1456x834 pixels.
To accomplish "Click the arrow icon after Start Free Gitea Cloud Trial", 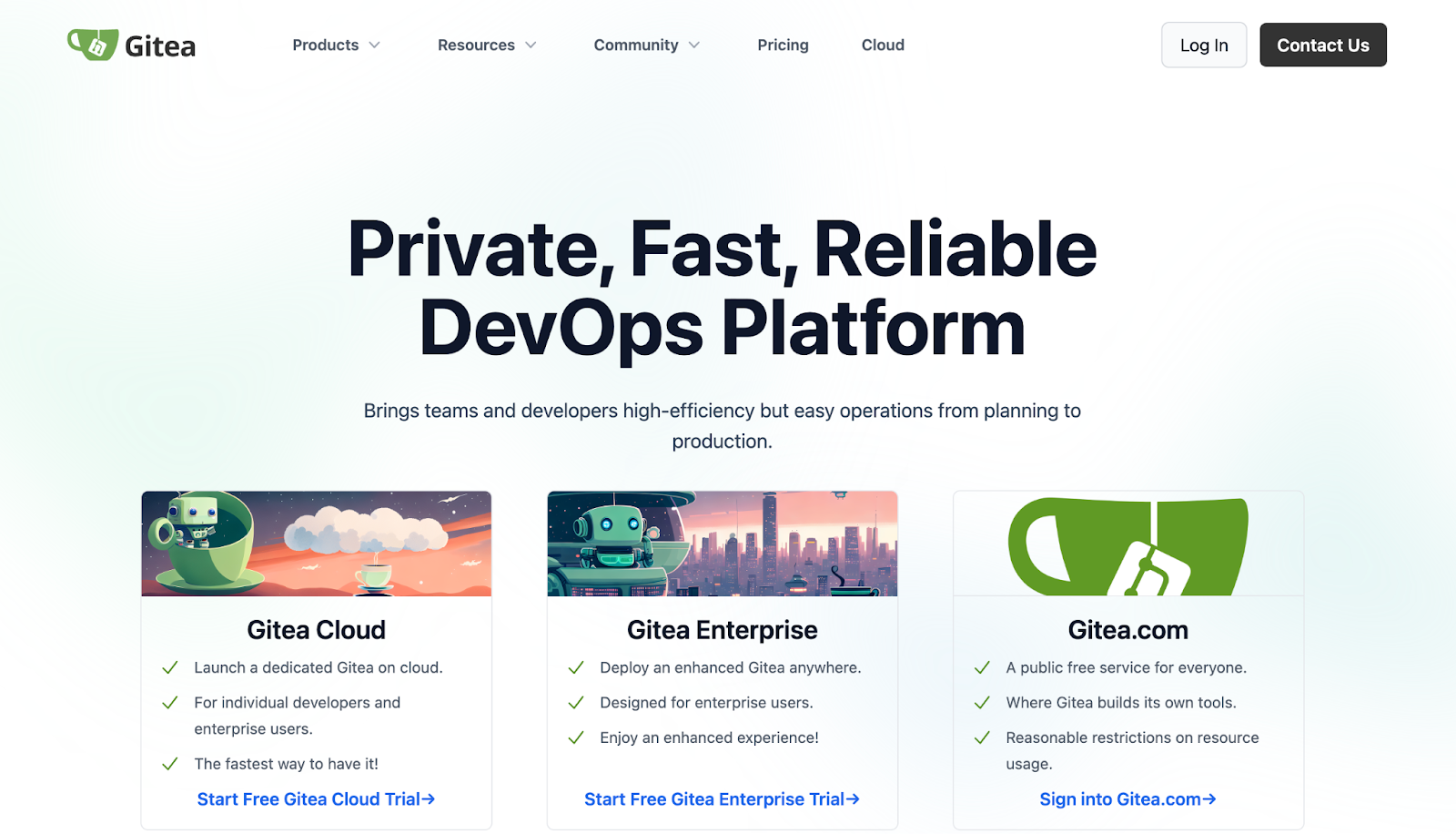I will (430, 798).
